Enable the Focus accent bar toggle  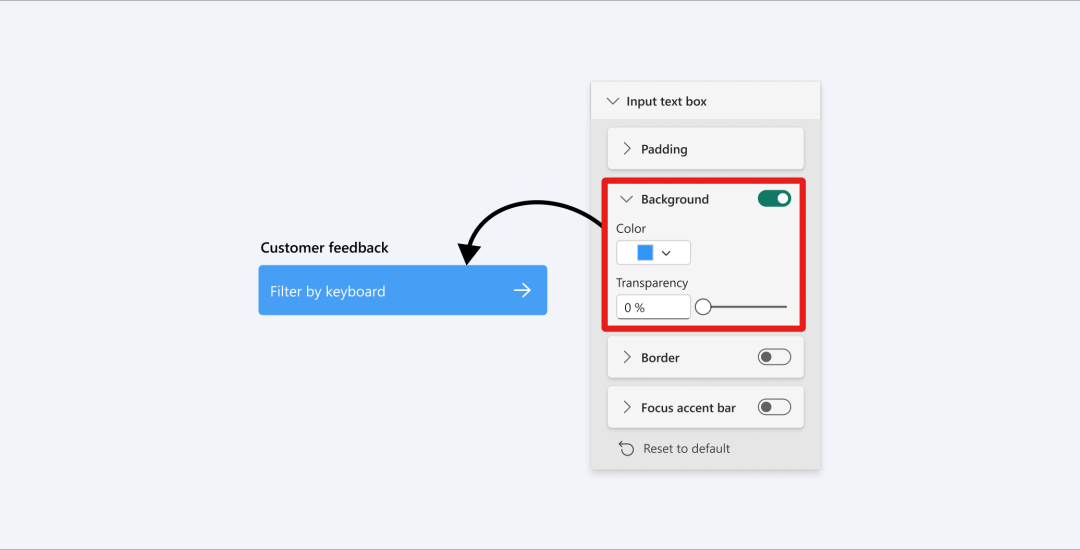(774, 407)
